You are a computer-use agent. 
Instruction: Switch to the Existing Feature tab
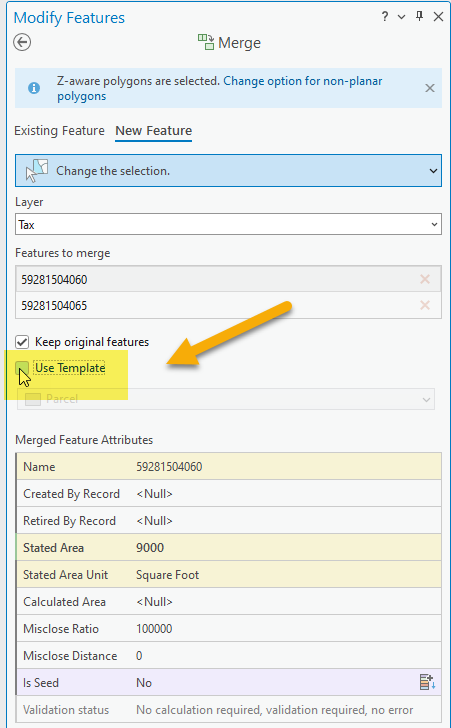[59, 131]
